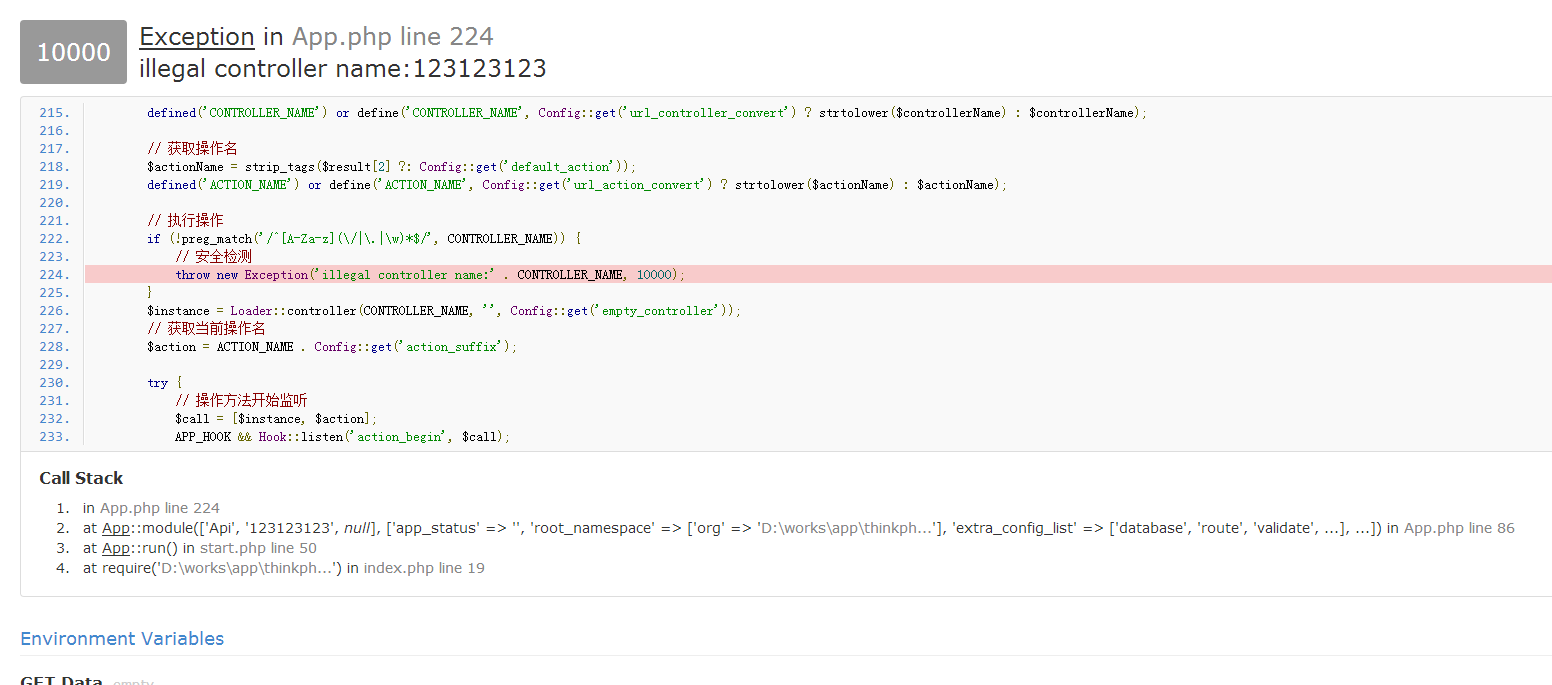Click the highlighted throw new Exception line

pyautogui.click(x=430, y=275)
